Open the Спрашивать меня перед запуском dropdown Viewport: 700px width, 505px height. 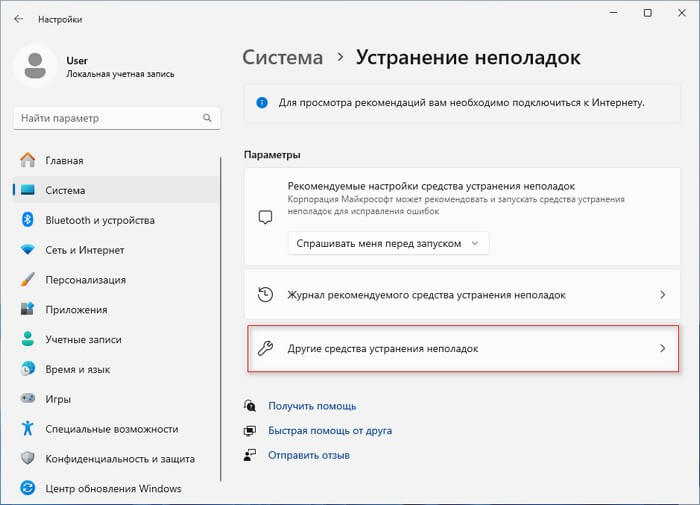click(x=388, y=243)
